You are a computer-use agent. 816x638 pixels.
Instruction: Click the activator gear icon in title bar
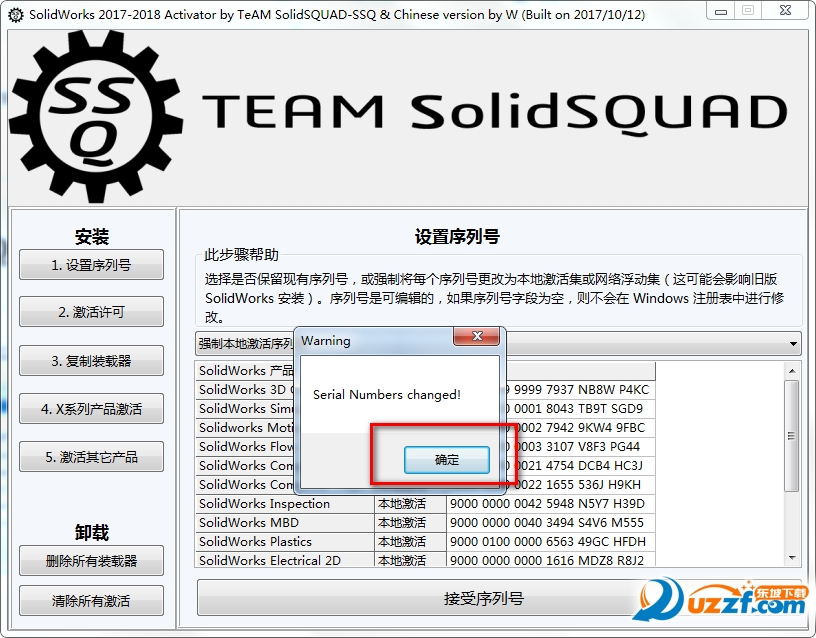[x=16, y=15]
